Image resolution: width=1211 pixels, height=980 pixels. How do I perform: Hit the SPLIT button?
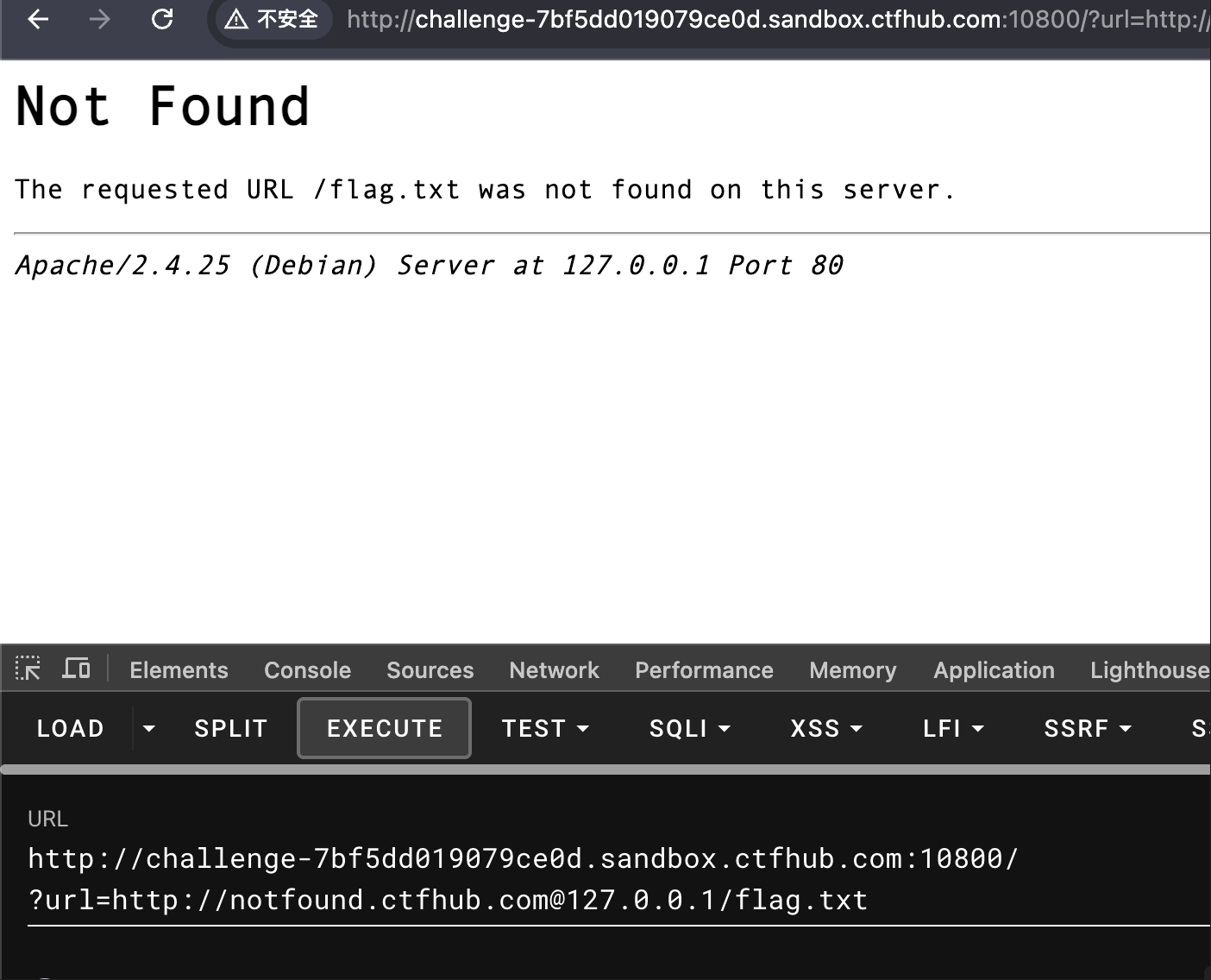[231, 729]
